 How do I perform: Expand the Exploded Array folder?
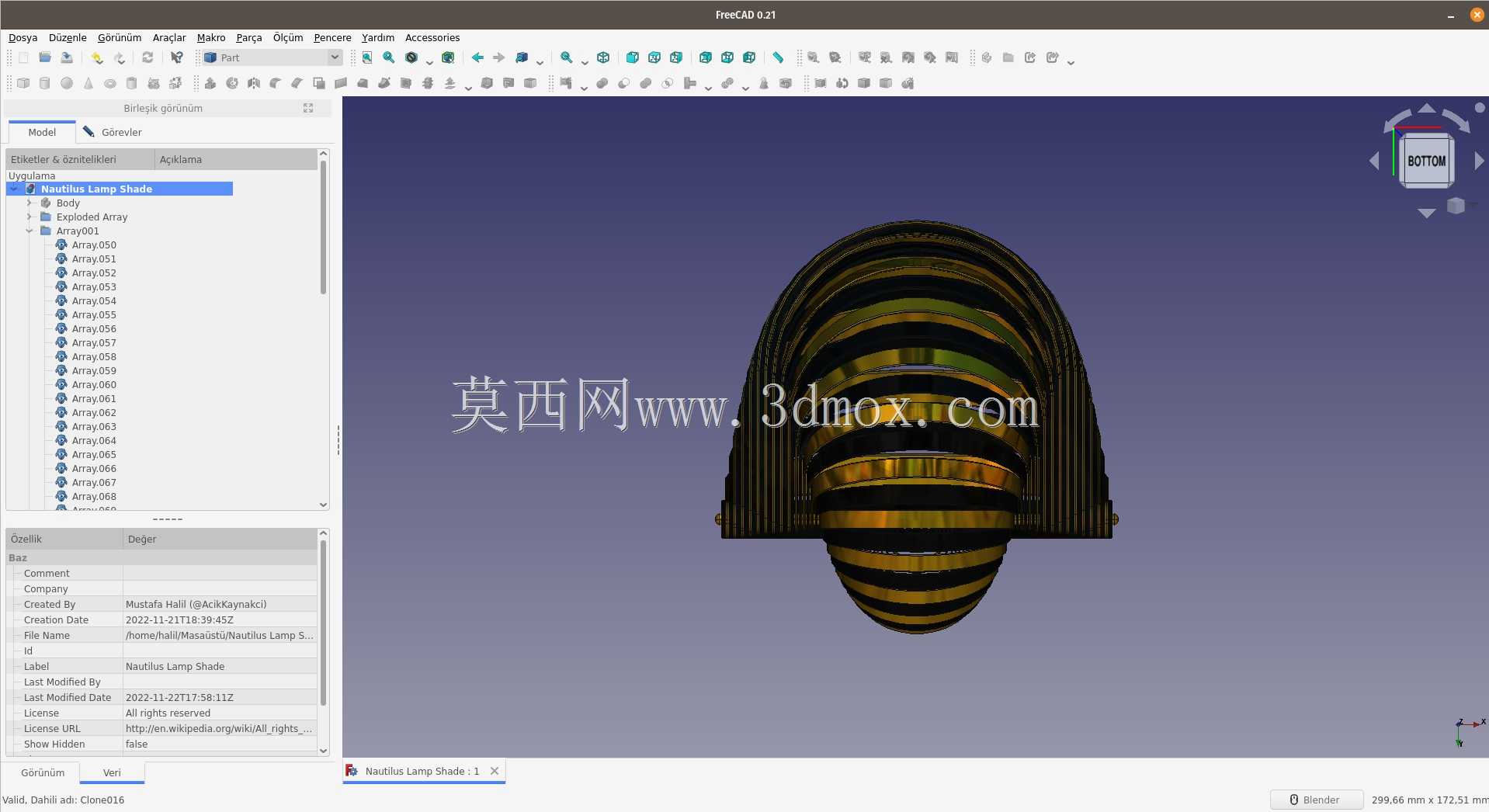(x=30, y=217)
